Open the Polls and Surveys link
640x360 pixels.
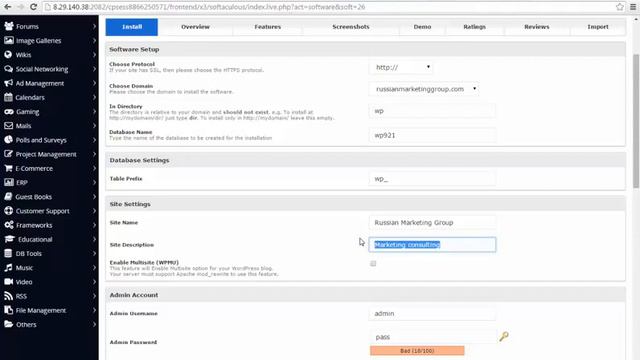coord(41,140)
